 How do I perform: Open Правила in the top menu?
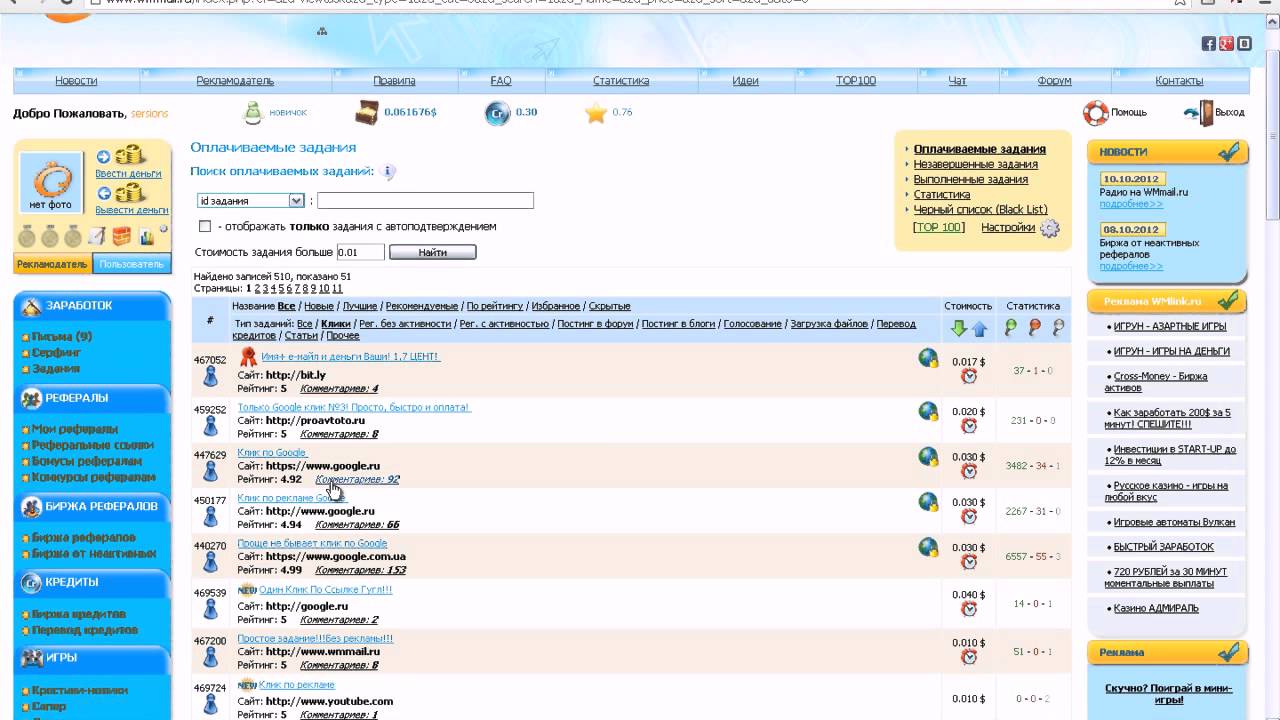tap(394, 81)
